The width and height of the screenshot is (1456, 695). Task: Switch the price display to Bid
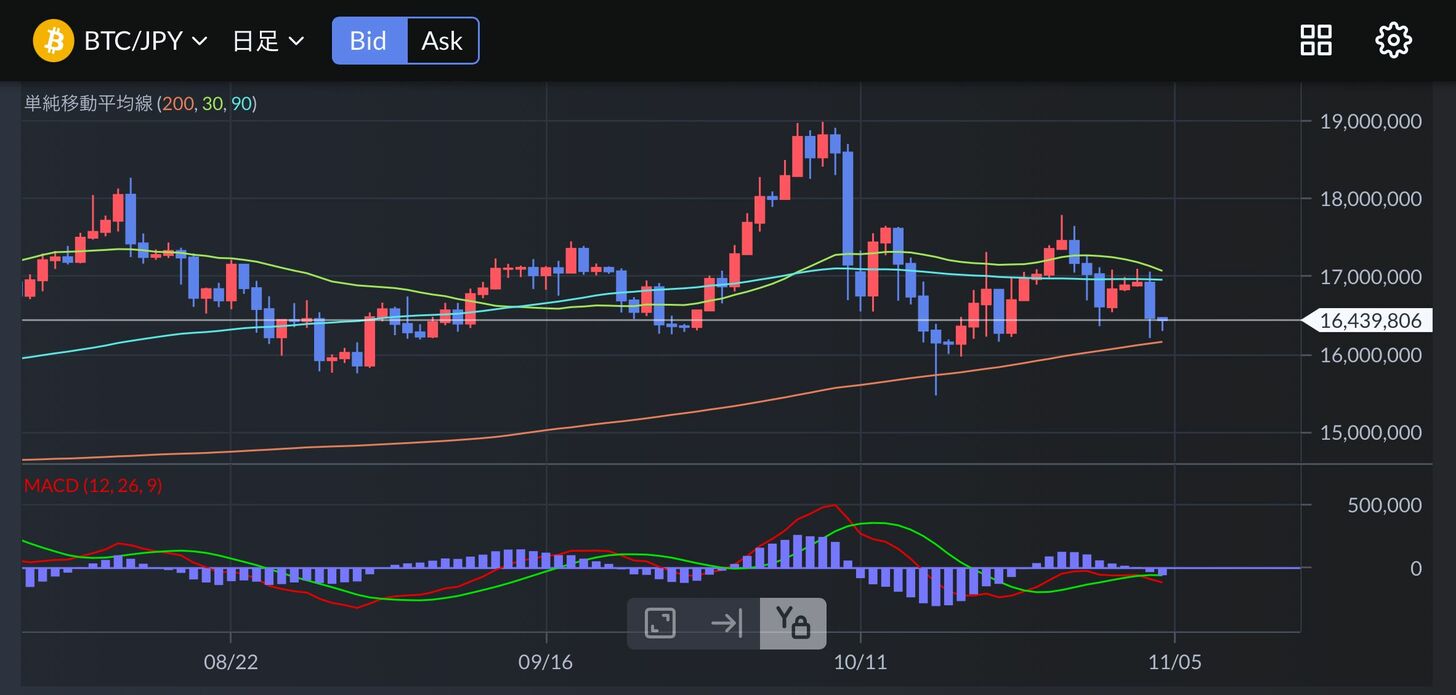coord(369,41)
